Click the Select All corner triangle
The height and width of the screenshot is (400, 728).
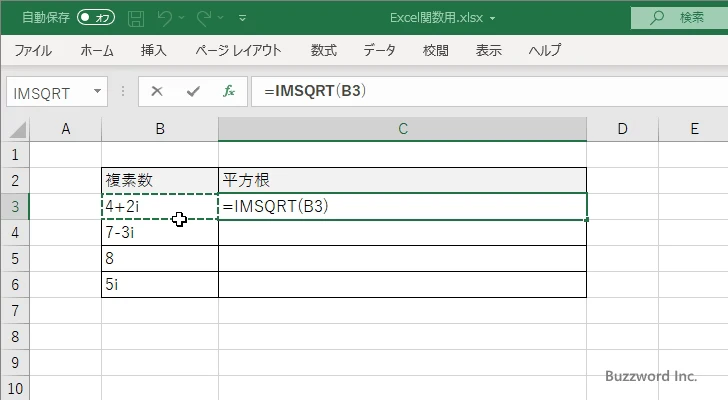point(18,130)
